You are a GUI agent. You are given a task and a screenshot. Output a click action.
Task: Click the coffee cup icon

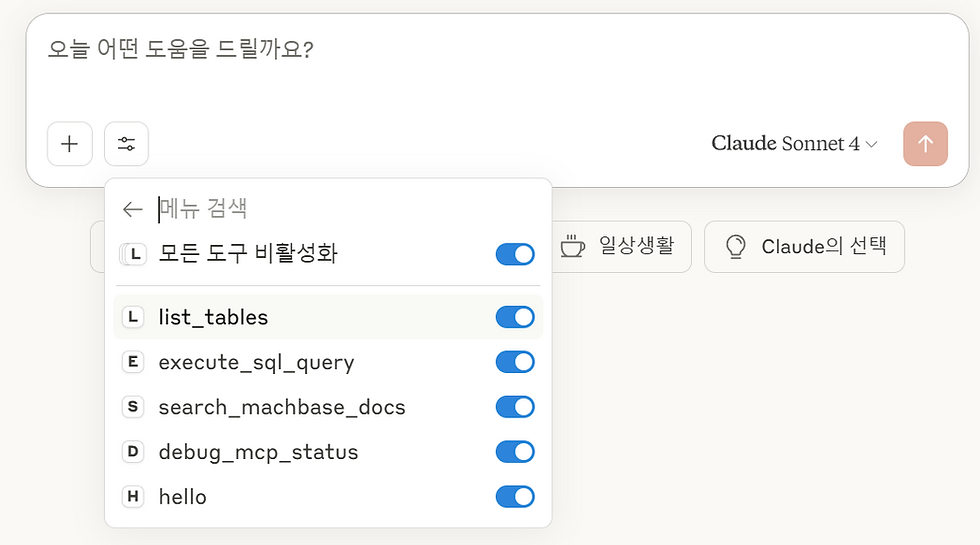[x=572, y=246]
